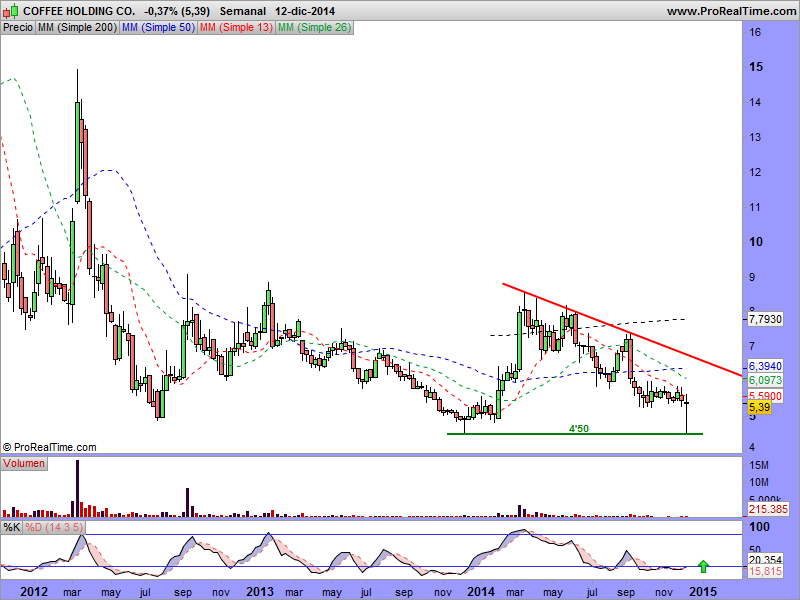
Task: Click the 5,5900 moving average value
Action: [x=765, y=396]
